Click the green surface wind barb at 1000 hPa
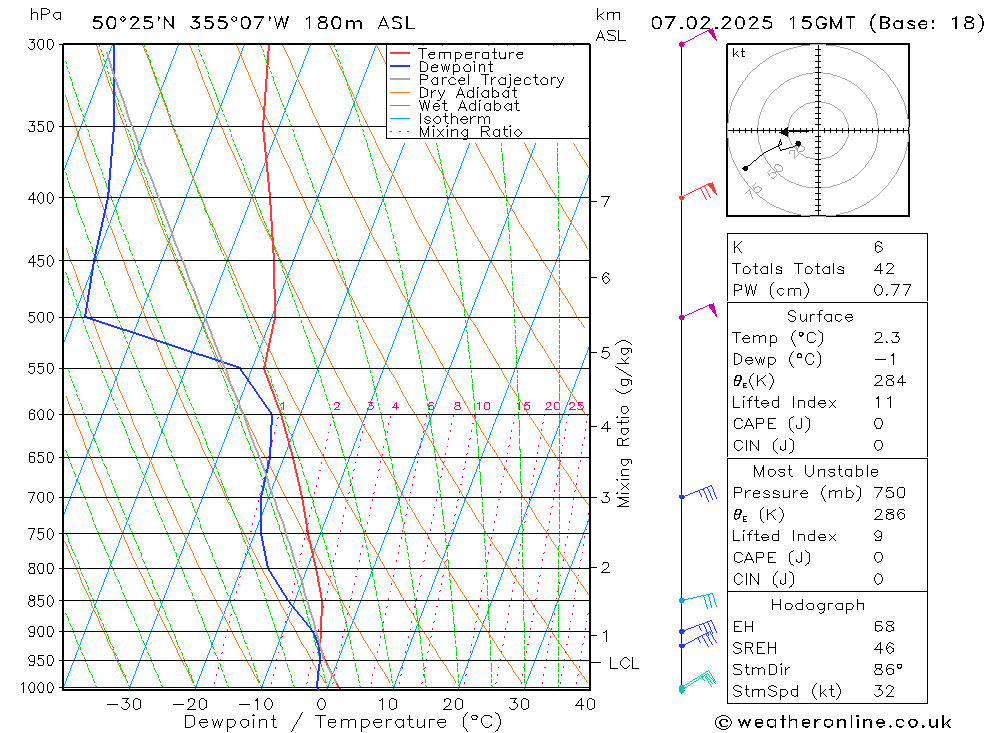The height and width of the screenshot is (733, 1000). [698, 681]
